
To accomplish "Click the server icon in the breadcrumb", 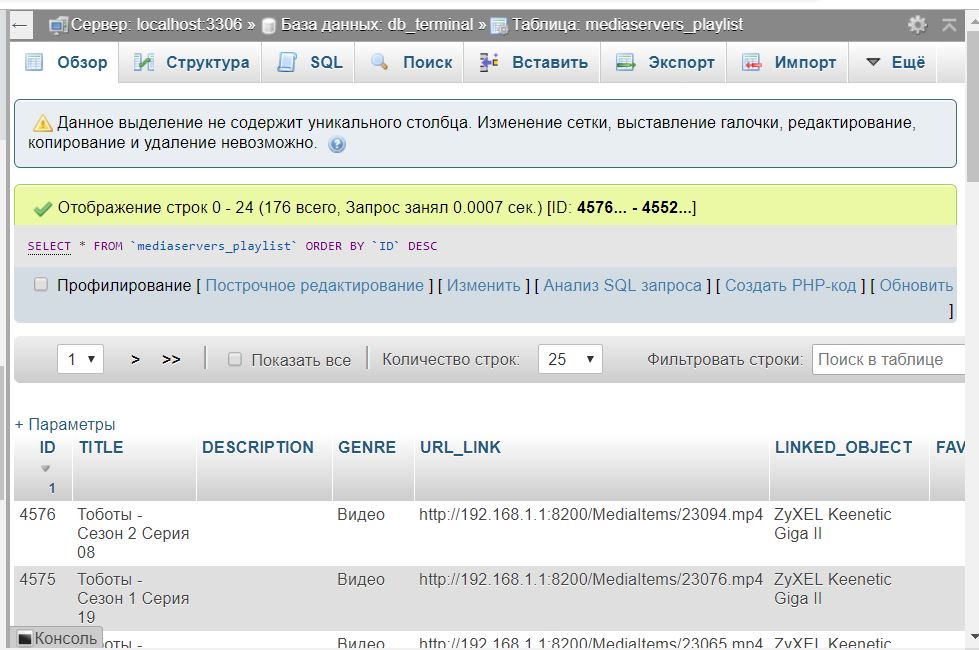I will [x=58, y=25].
